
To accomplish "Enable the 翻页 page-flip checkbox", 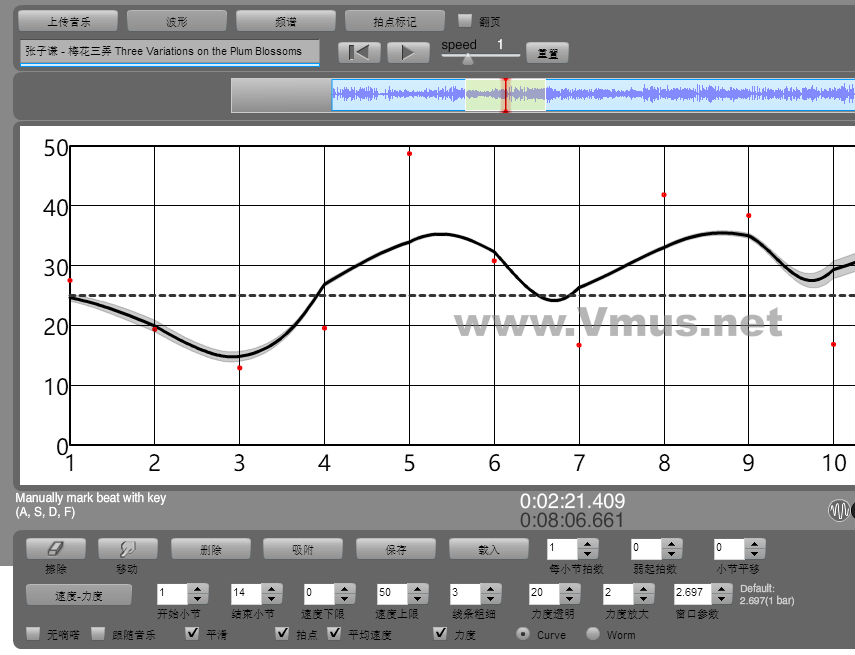I will point(465,20).
